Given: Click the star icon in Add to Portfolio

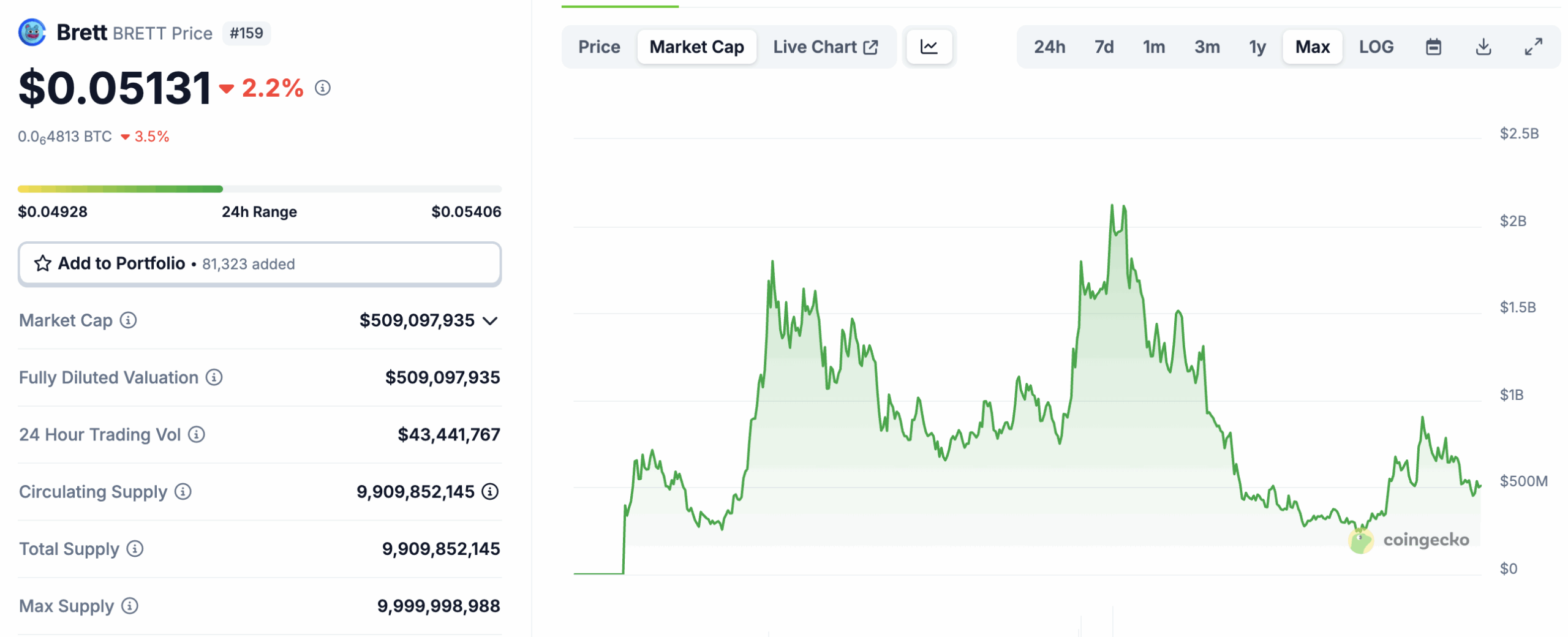Looking at the screenshot, I should (42, 263).
